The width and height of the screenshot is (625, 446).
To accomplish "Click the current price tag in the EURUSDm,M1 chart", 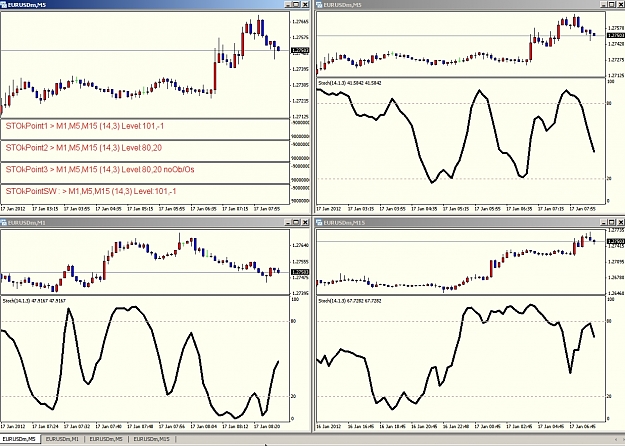I will pos(300,272).
